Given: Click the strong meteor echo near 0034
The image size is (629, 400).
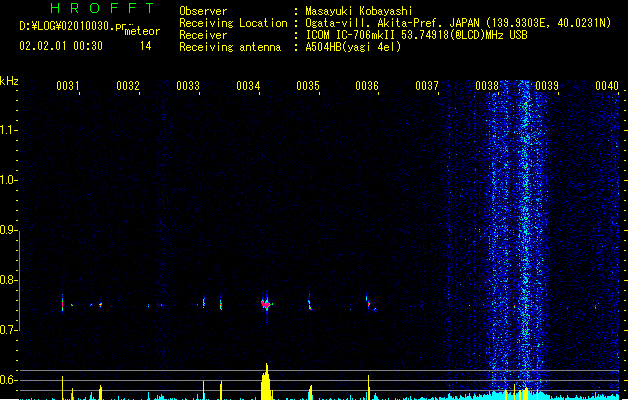Looking at the screenshot, I should (x=266, y=304).
